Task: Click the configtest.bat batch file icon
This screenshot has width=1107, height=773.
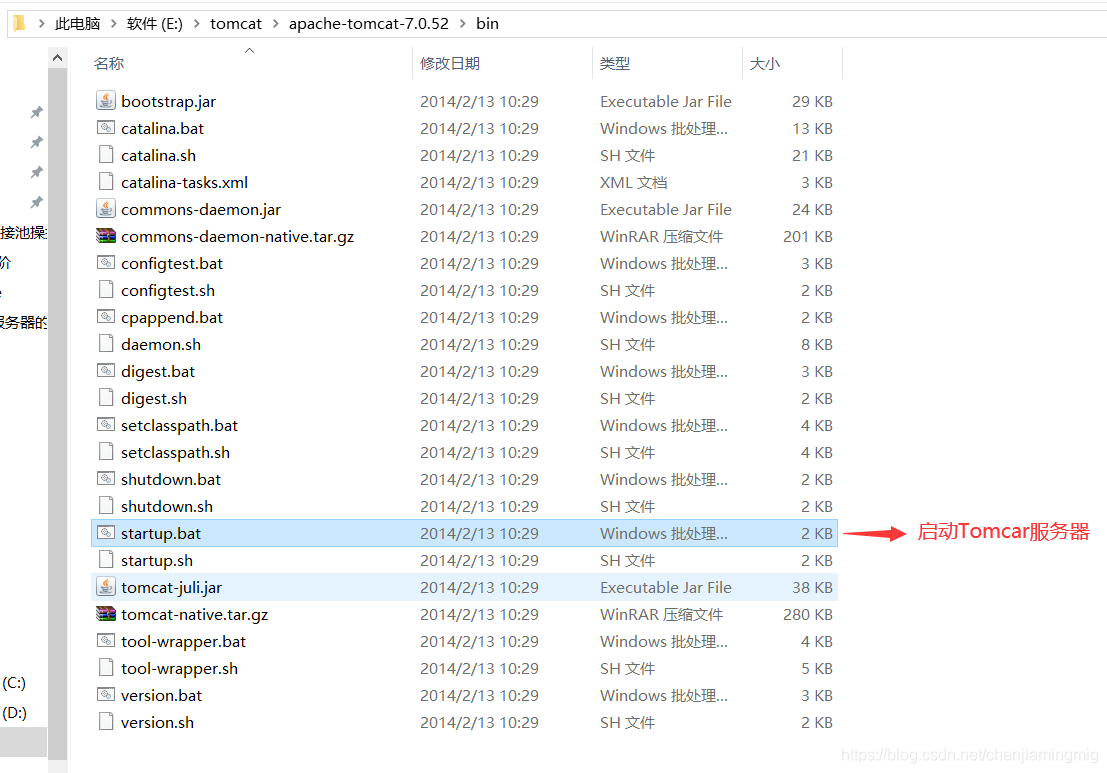Action: pyautogui.click(x=106, y=263)
